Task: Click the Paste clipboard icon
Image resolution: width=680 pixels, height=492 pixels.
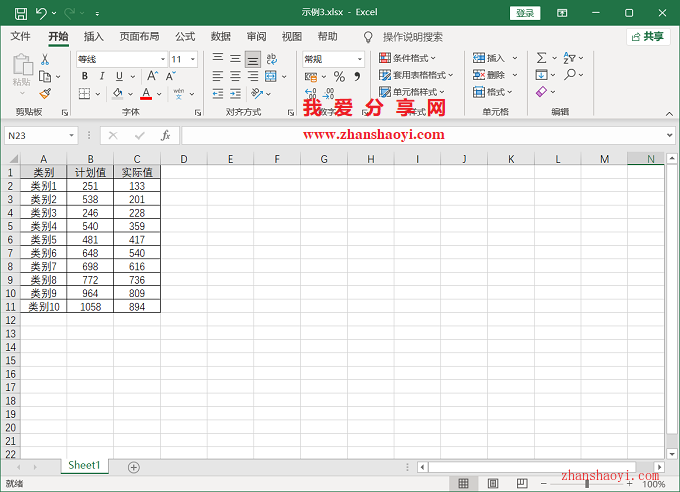Action: tap(22, 65)
